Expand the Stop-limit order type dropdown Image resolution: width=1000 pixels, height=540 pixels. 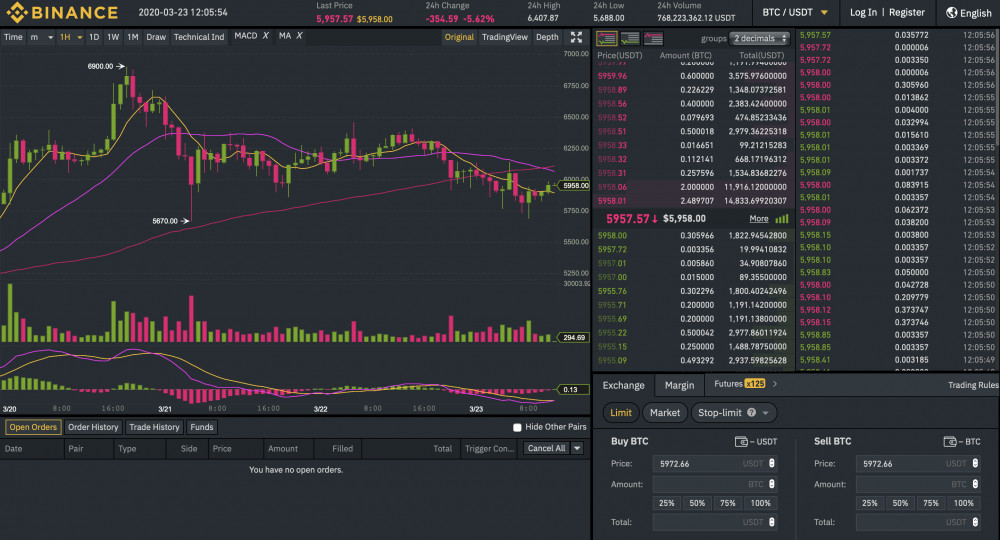click(x=765, y=413)
